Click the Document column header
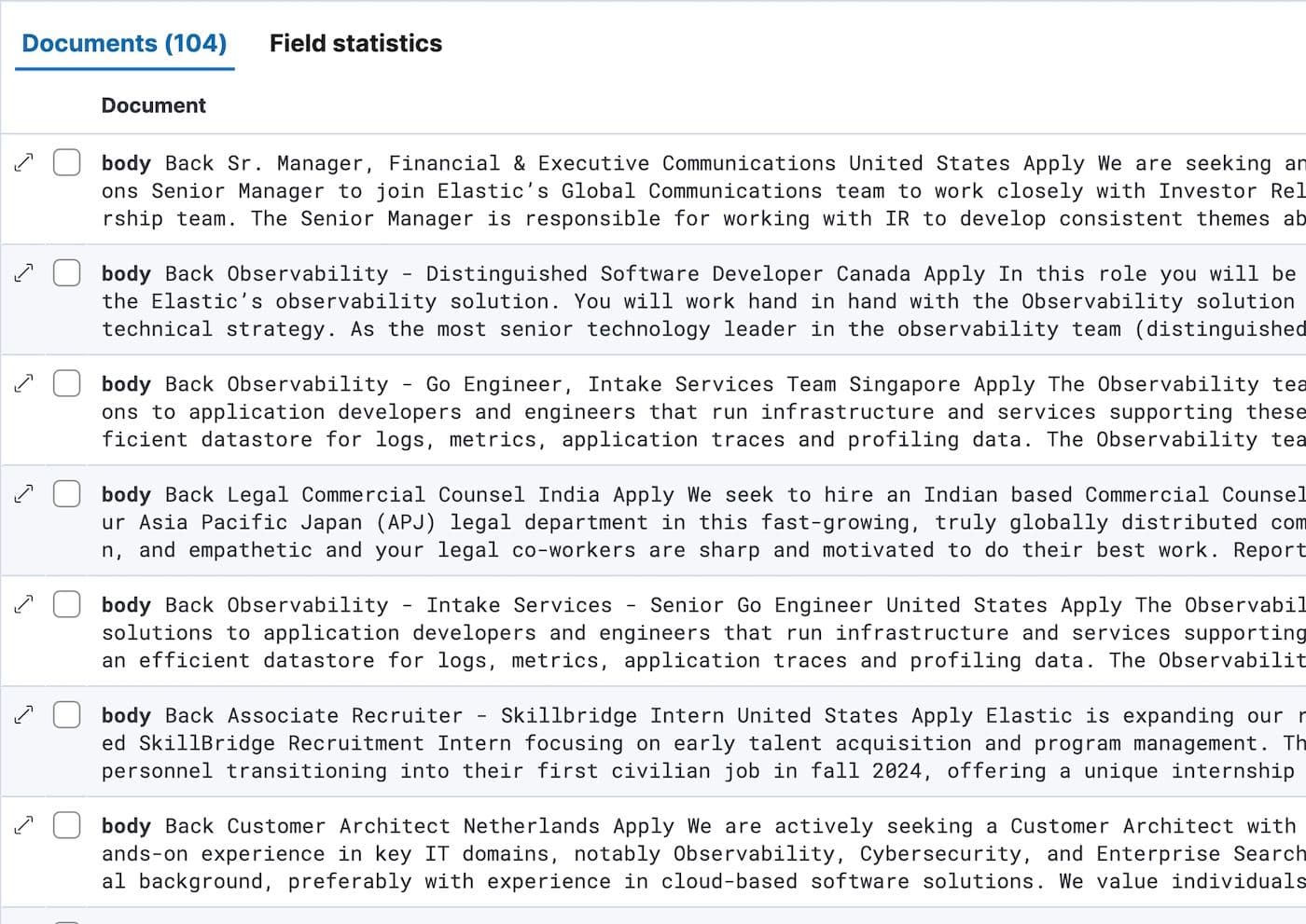The height and width of the screenshot is (924, 1306). (153, 105)
